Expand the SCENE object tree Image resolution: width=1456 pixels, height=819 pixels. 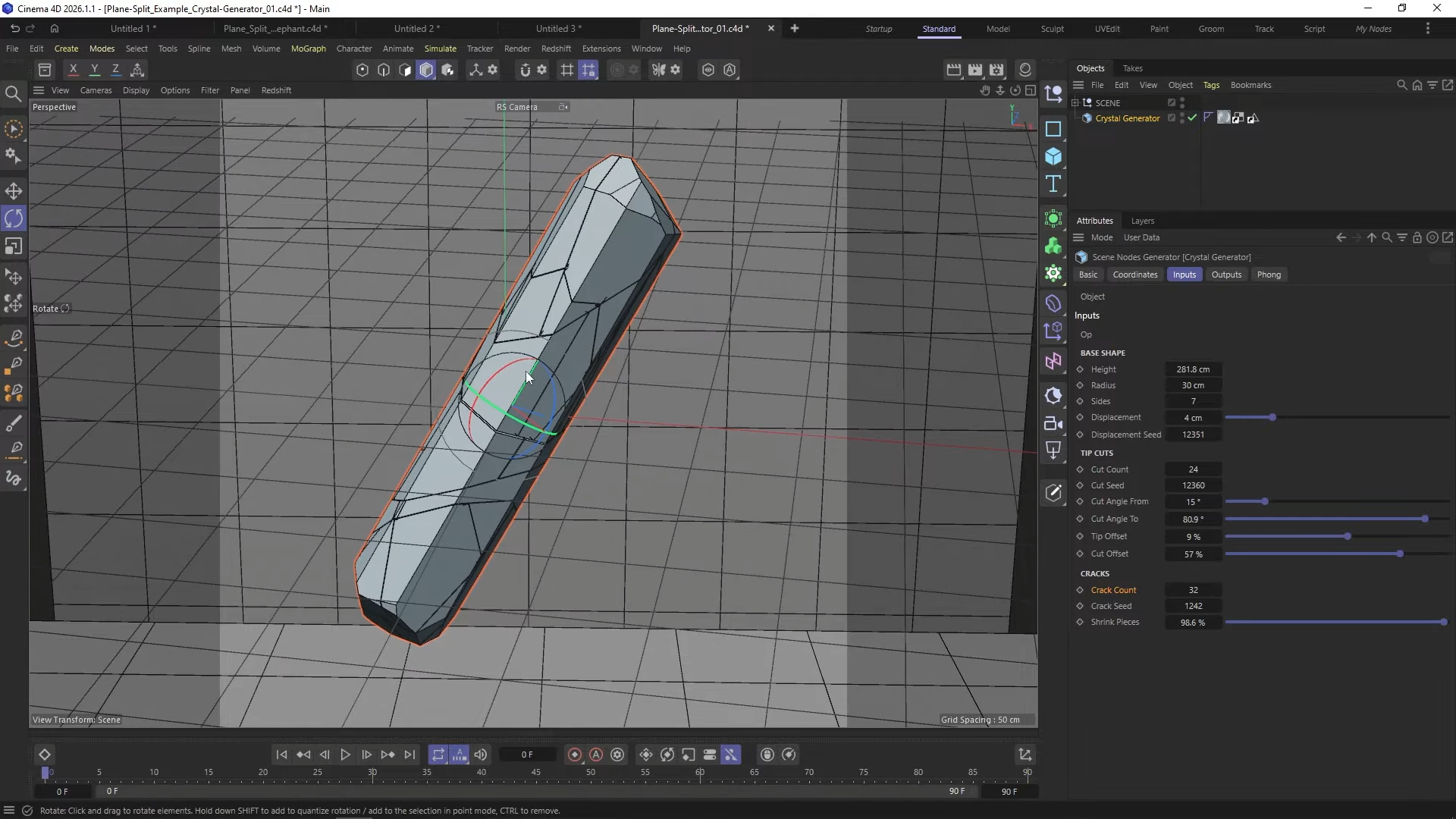coord(1075,102)
